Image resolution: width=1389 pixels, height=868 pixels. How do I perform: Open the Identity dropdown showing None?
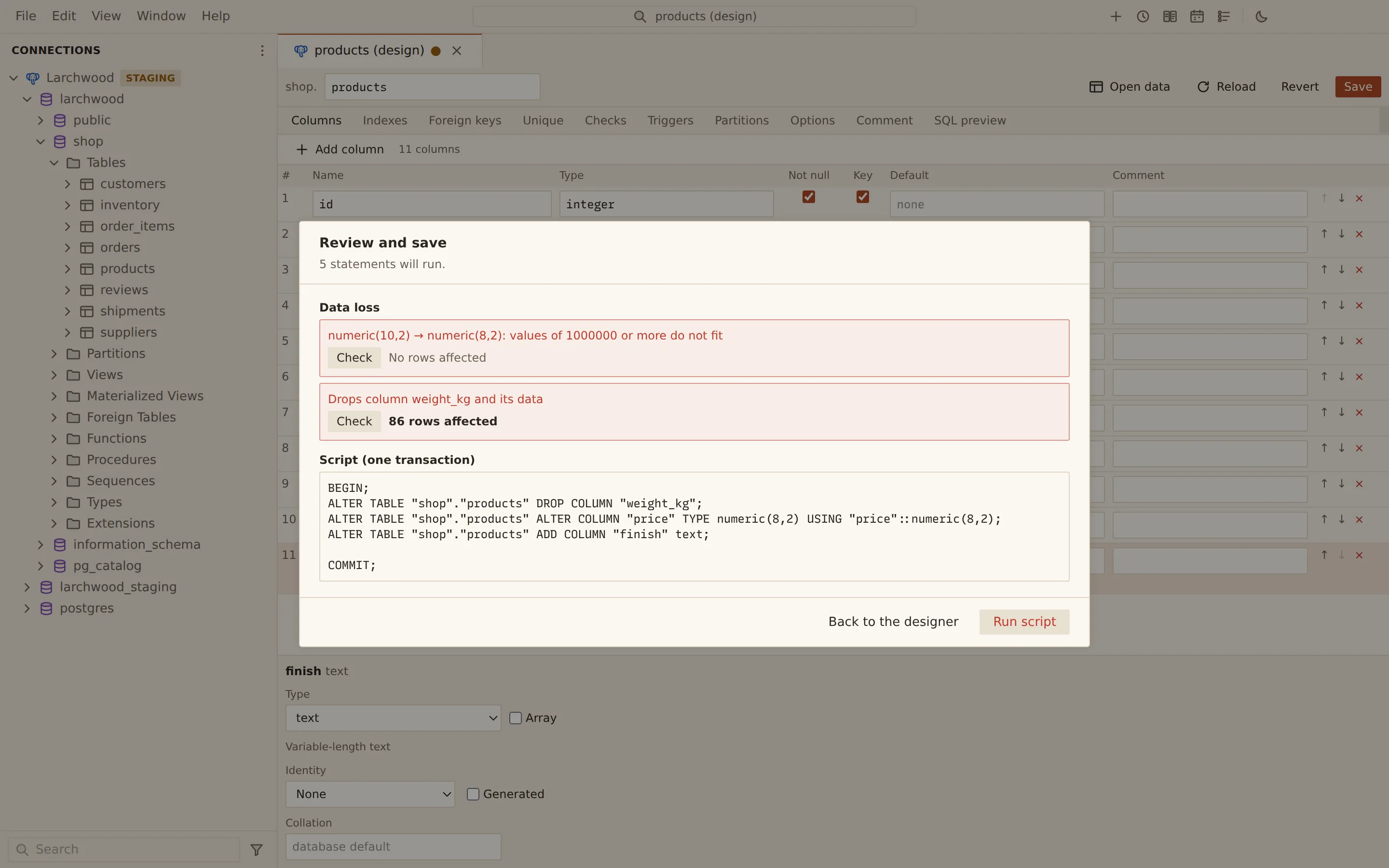pos(370,795)
